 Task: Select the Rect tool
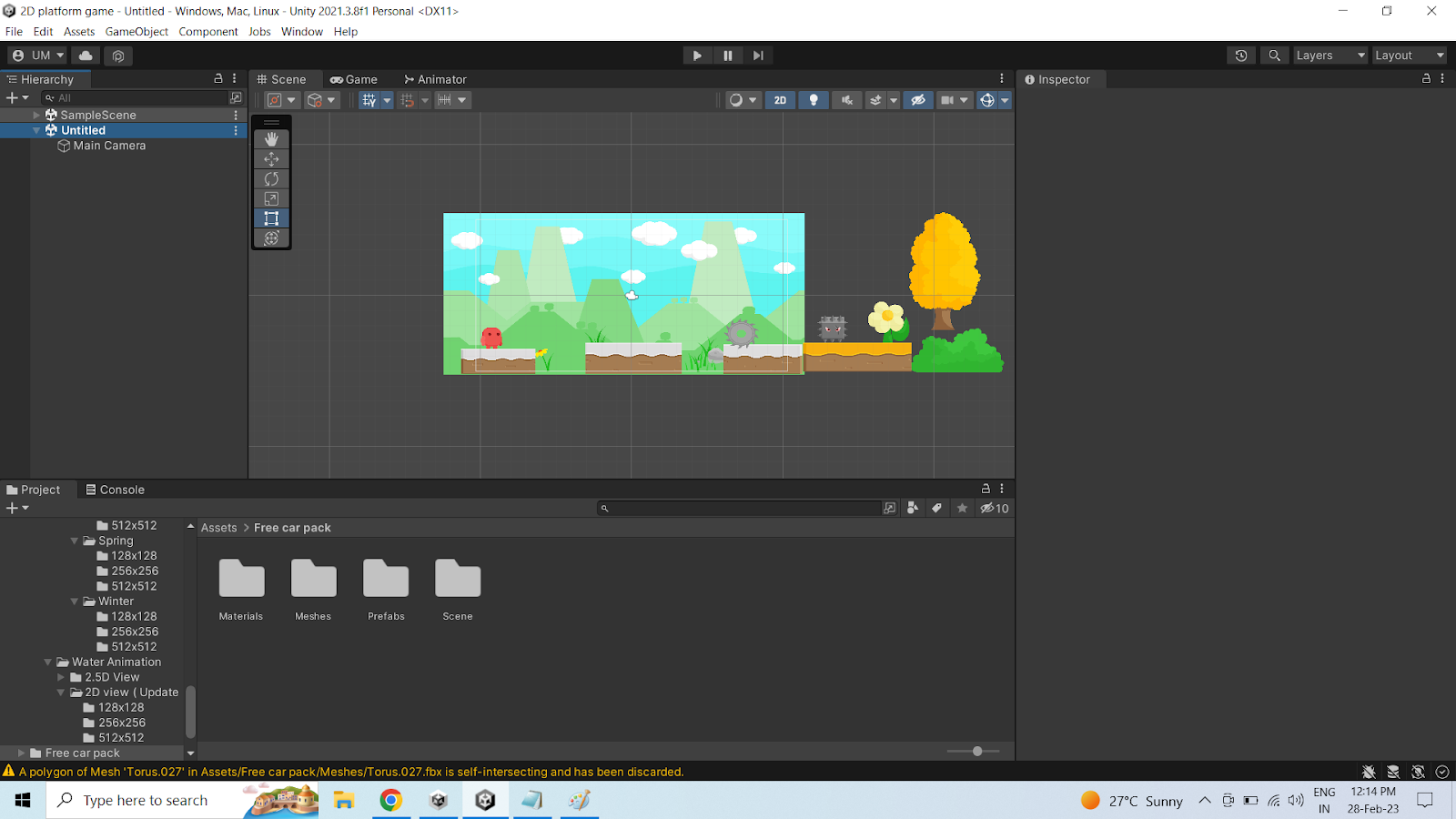coord(271,218)
